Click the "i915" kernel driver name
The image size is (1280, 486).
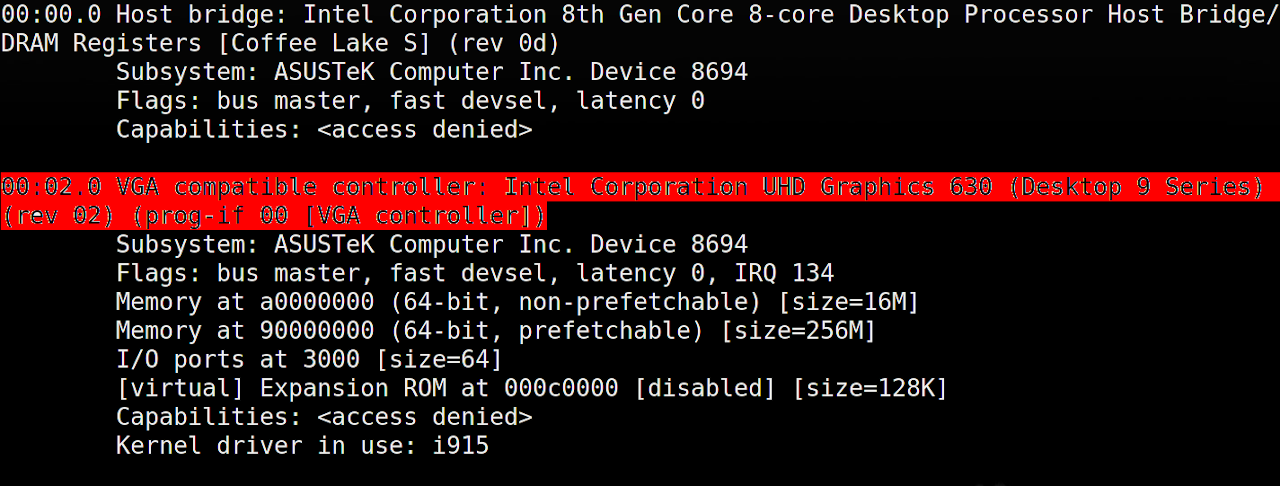click(460, 445)
